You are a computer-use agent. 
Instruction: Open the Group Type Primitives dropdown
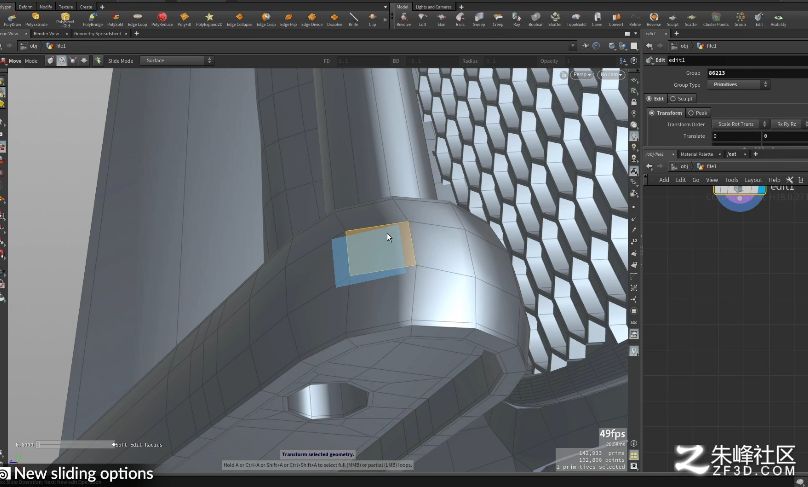pyautogui.click(x=738, y=85)
